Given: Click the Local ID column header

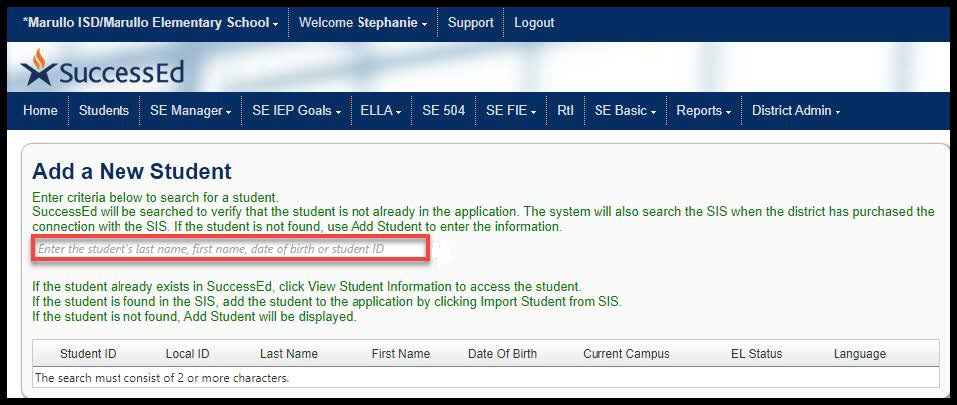Looking at the screenshot, I should 187,354.
